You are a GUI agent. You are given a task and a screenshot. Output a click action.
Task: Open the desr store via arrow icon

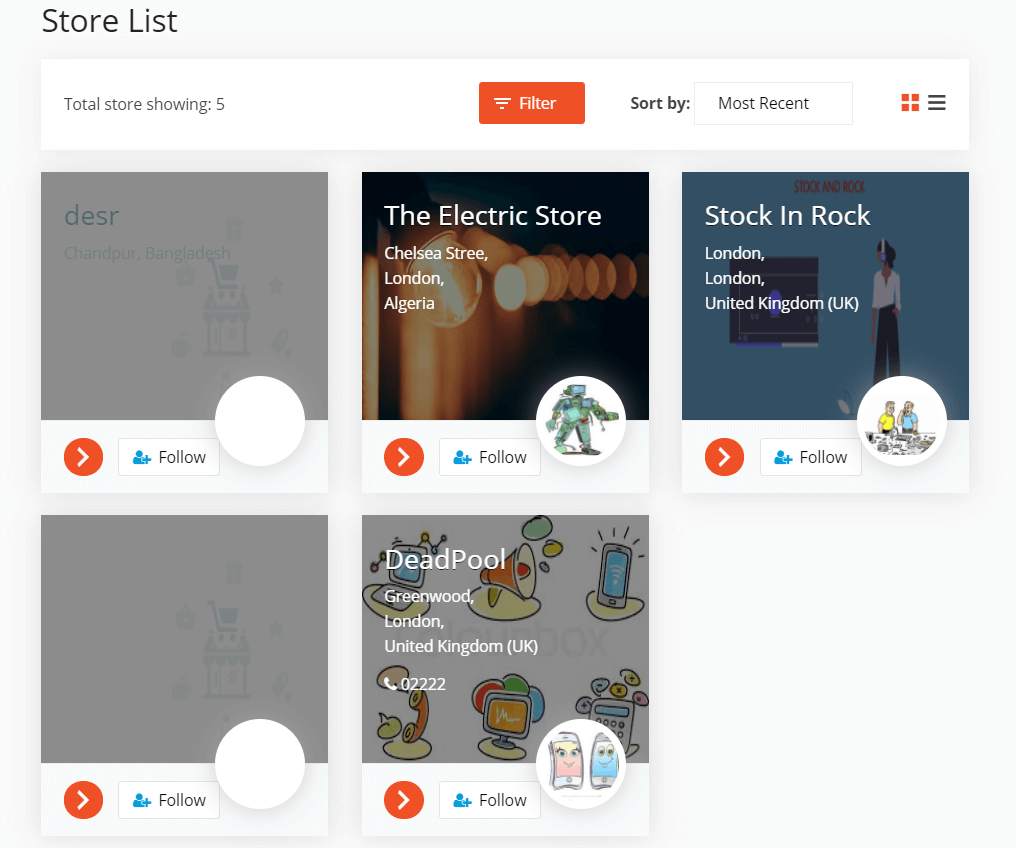[83, 457]
